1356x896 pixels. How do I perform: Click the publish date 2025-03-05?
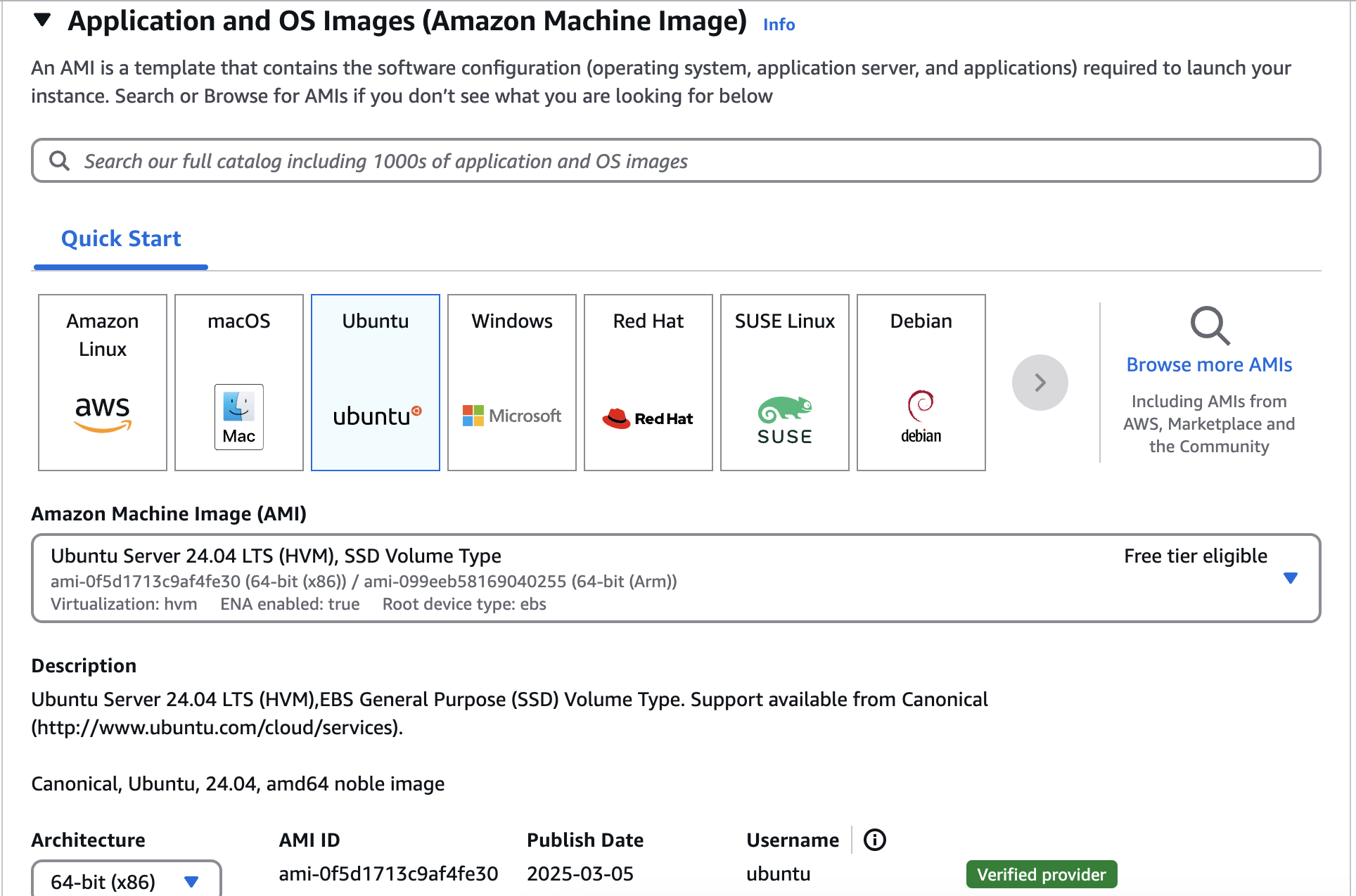pos(580,873)
